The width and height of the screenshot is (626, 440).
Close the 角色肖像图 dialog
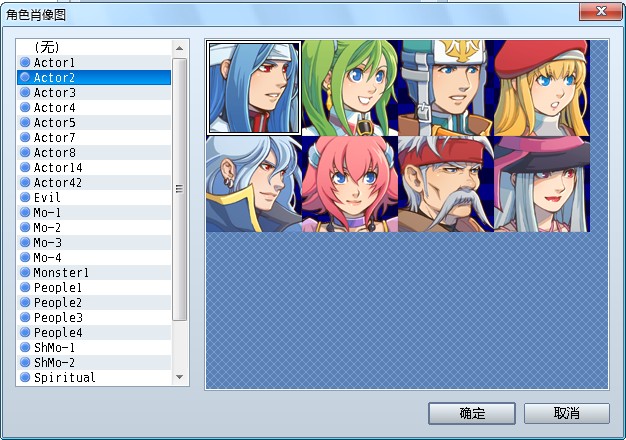[x=601, y=11]
